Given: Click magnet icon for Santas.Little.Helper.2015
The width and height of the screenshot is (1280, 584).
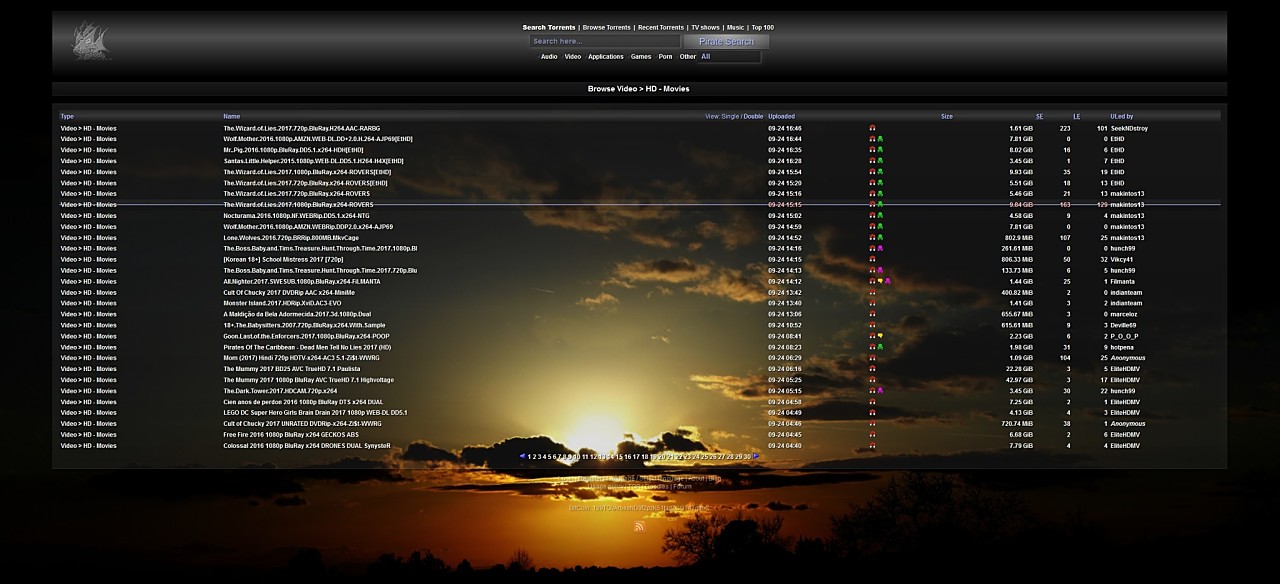Looking at the screenshot, I should point(872,161).
